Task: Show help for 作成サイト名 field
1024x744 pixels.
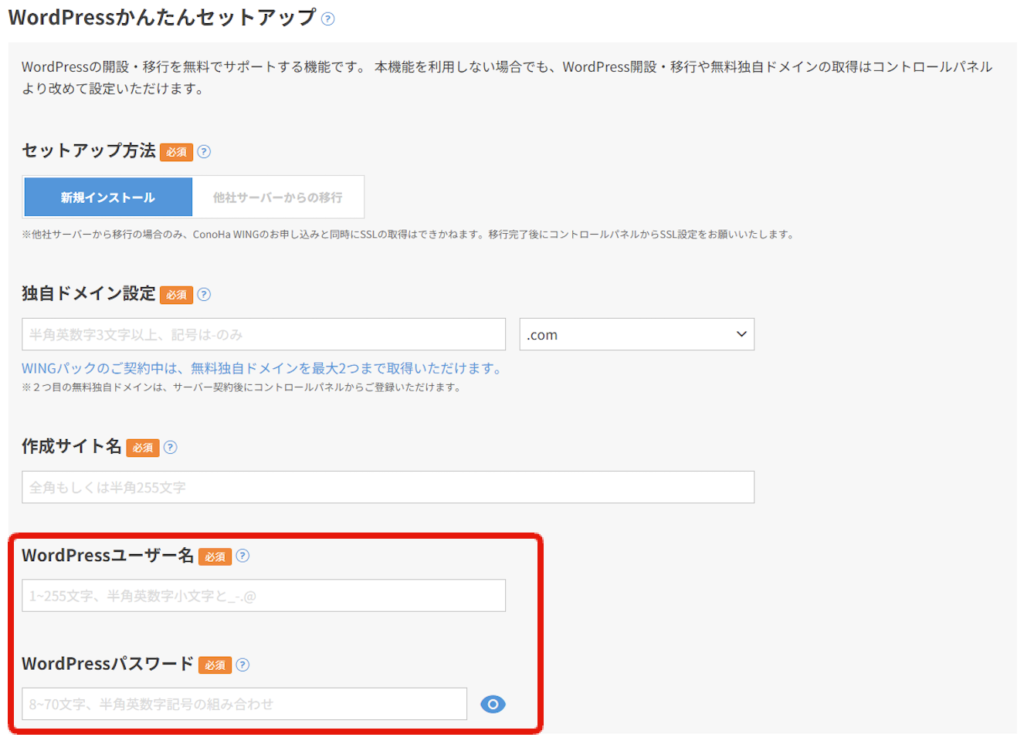Action: coord(170,448)
